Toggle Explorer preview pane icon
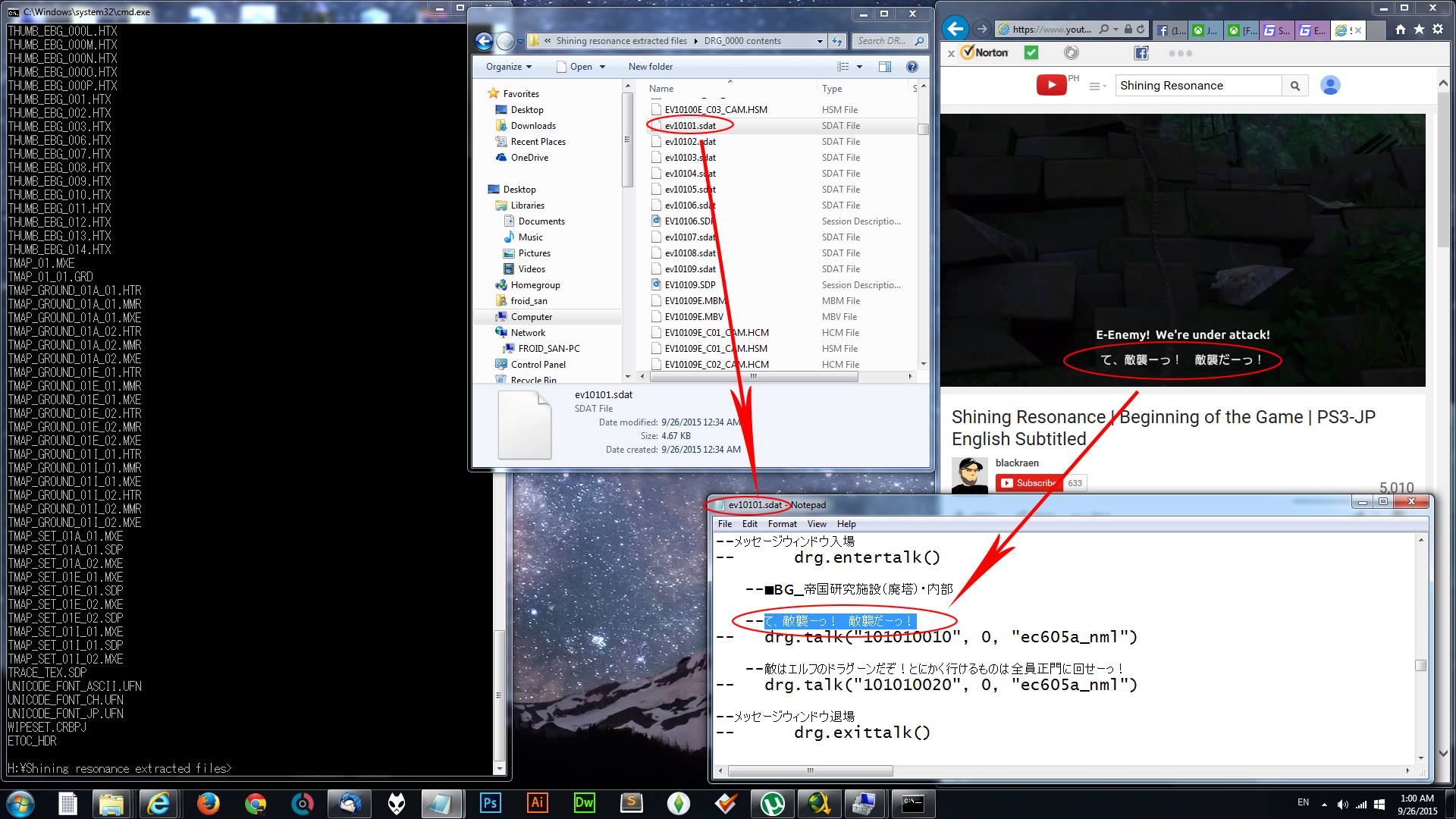 pos(884,67)
